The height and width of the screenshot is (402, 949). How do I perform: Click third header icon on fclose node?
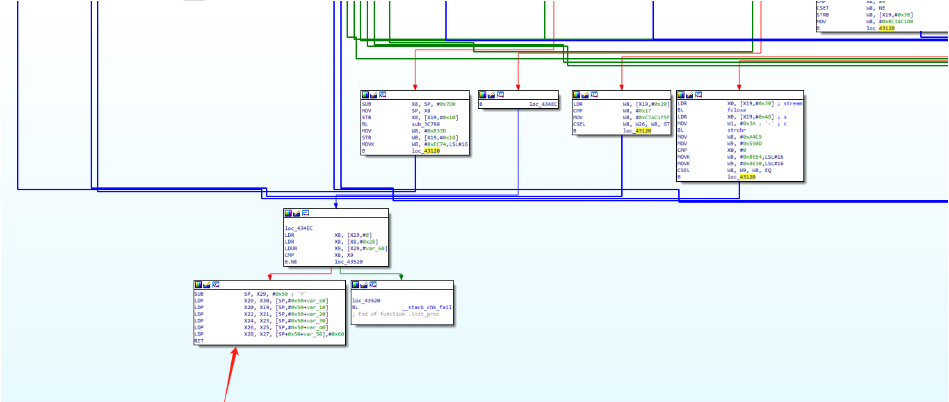coord(698,95)
